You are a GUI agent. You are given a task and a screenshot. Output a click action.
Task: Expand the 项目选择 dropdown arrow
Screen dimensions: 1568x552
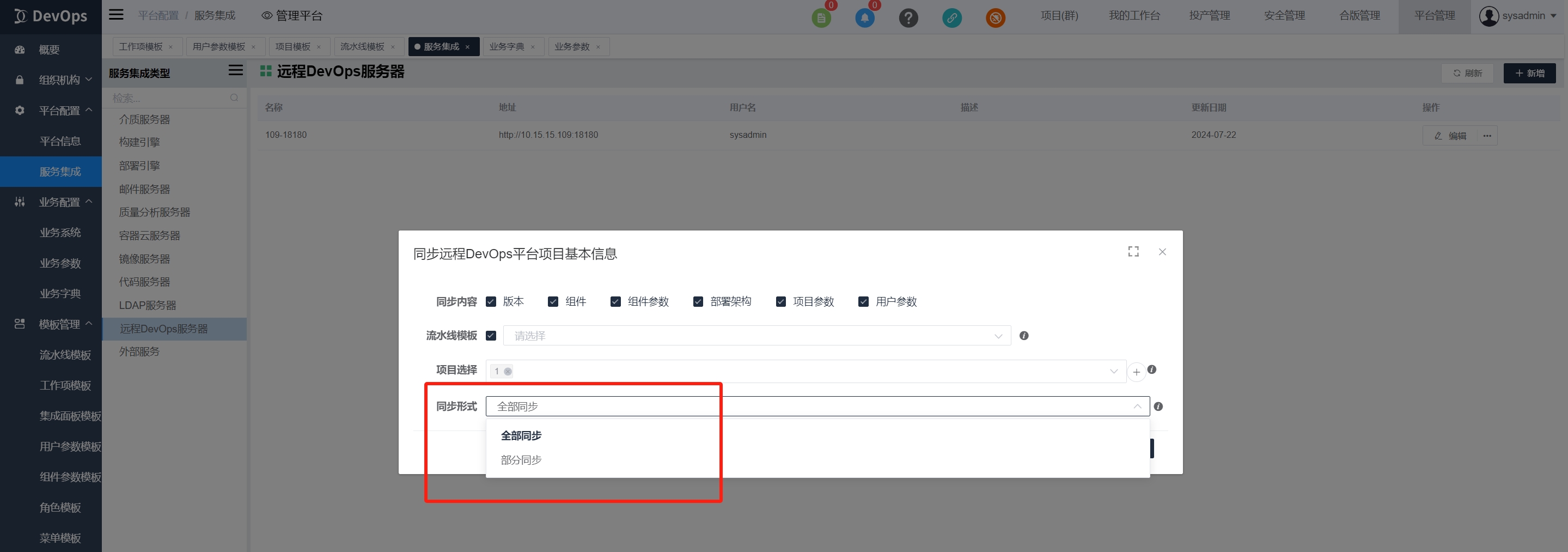[1113, 371]
